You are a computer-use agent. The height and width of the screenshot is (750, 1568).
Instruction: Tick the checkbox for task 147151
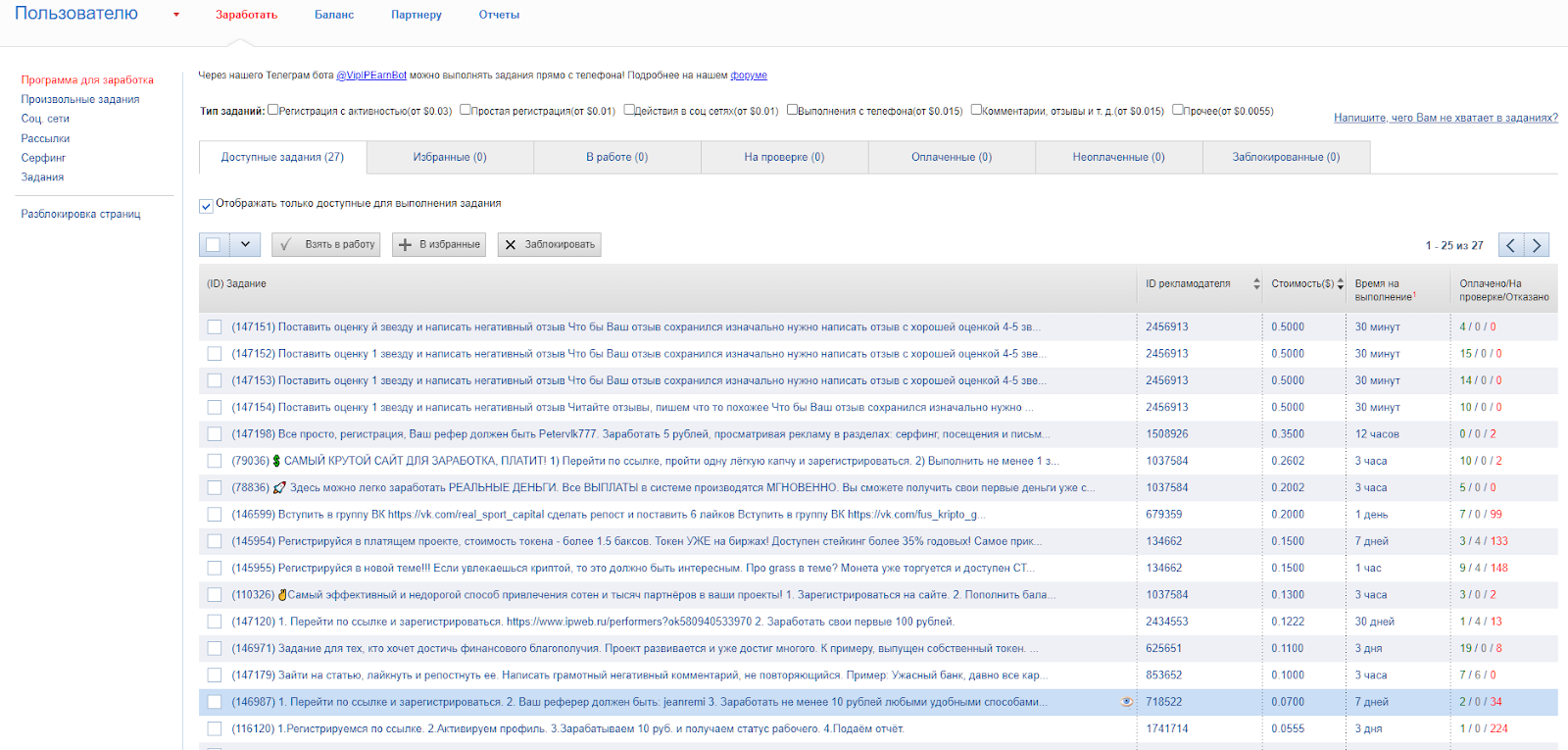pyautogui.click(x=215, y=327)
